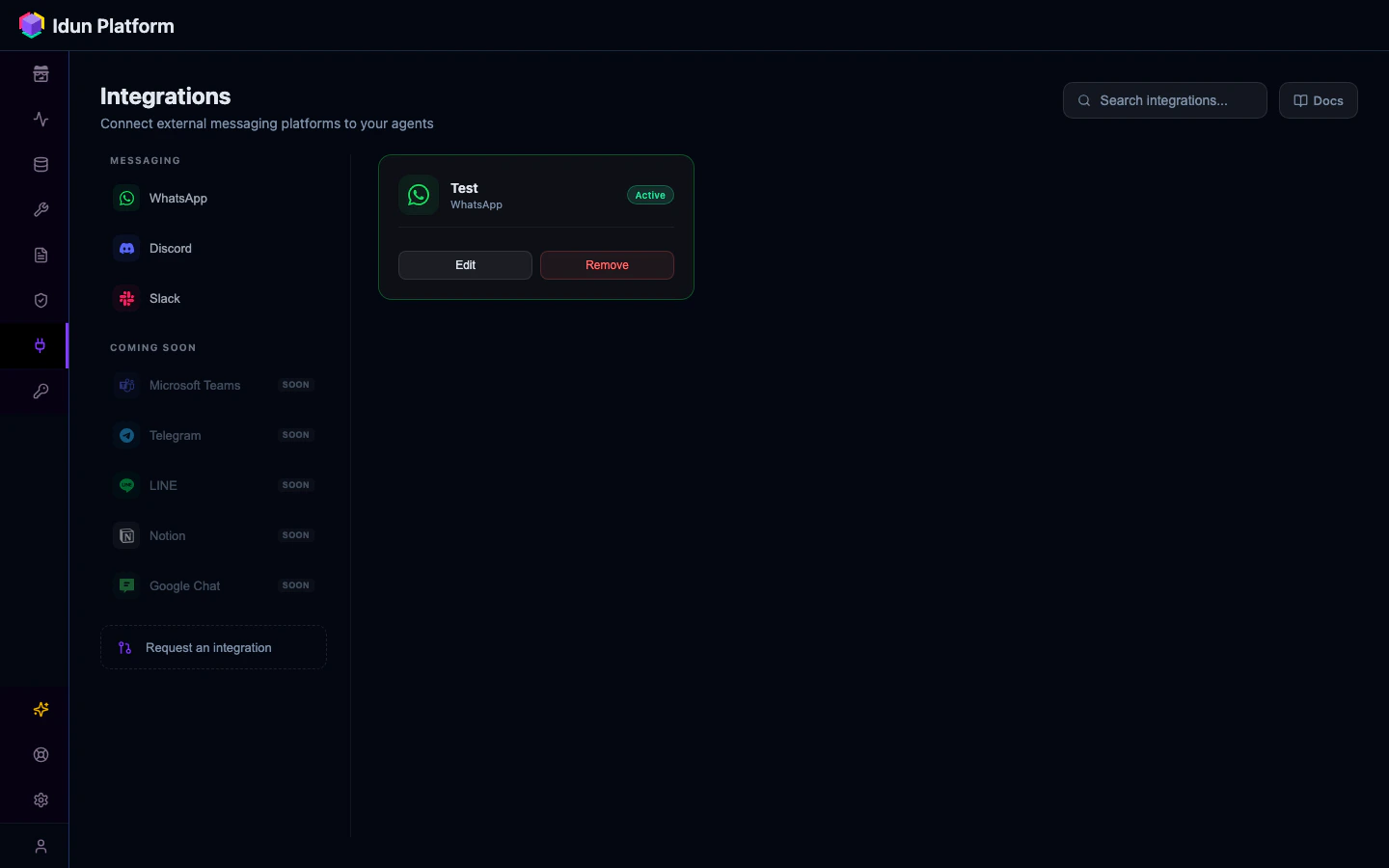Open the activity pulse icon in sidebar
The image size is (1389, 868).
(x=40, y=120)
